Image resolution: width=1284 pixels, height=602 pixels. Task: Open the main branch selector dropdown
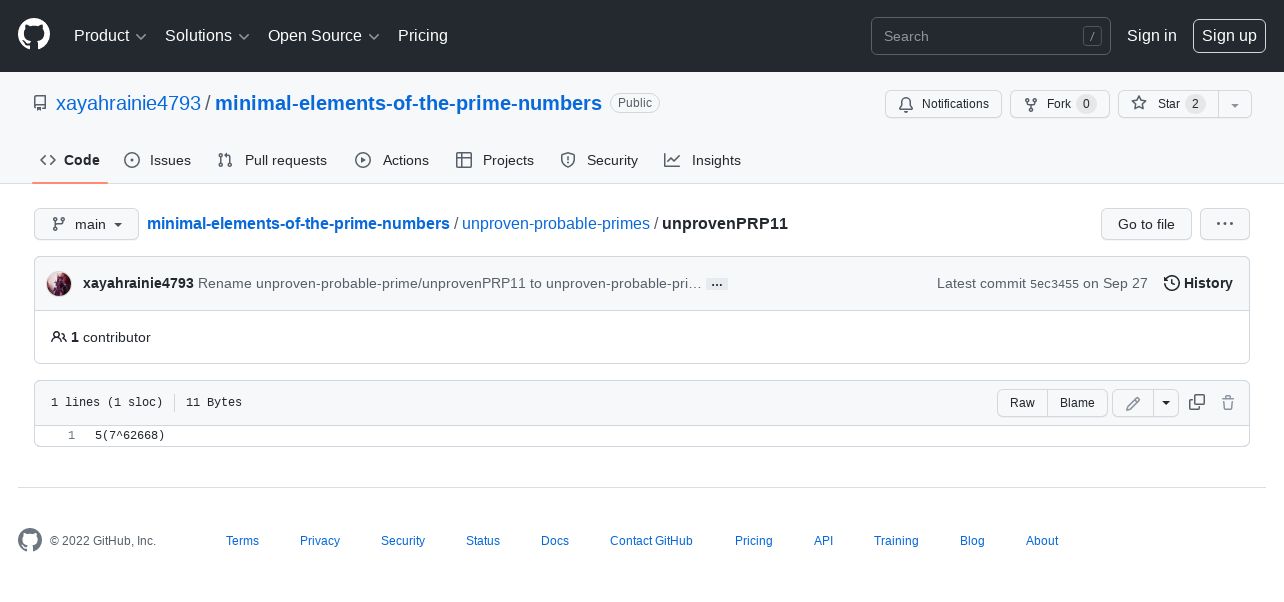coord(86,224)
